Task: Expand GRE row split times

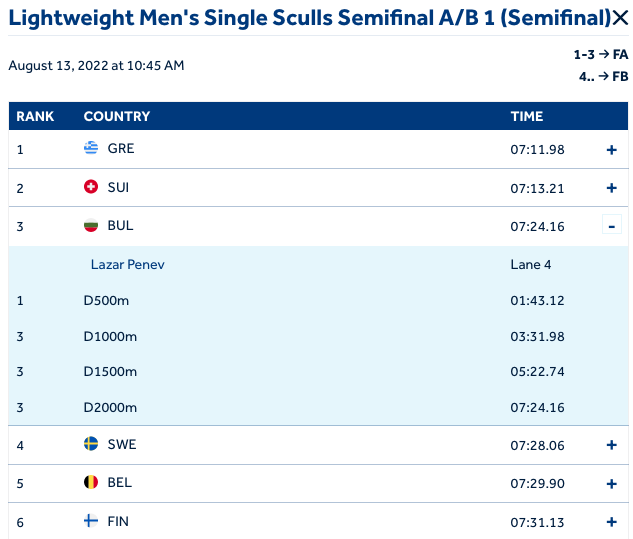Action: [612, 149]
